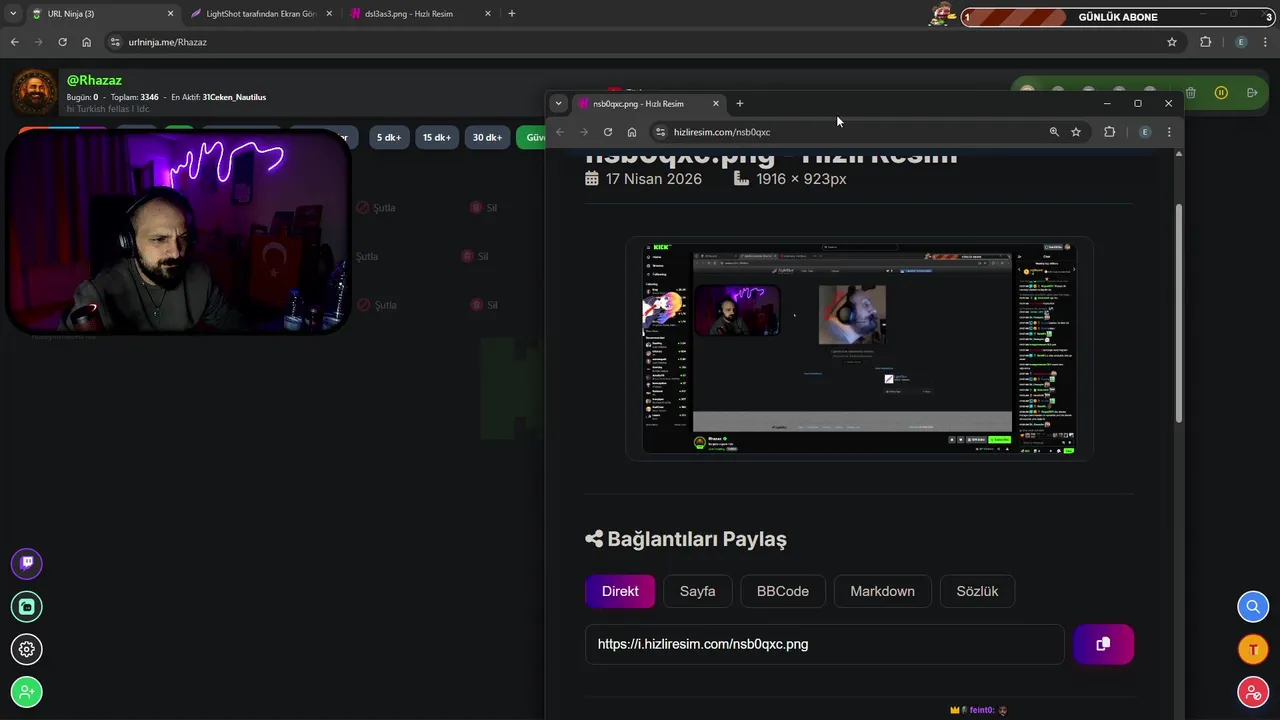This screenshot has height=720, width=1280.
Task: Open the settings gear in left sidebar
Action: pos(27,649)
